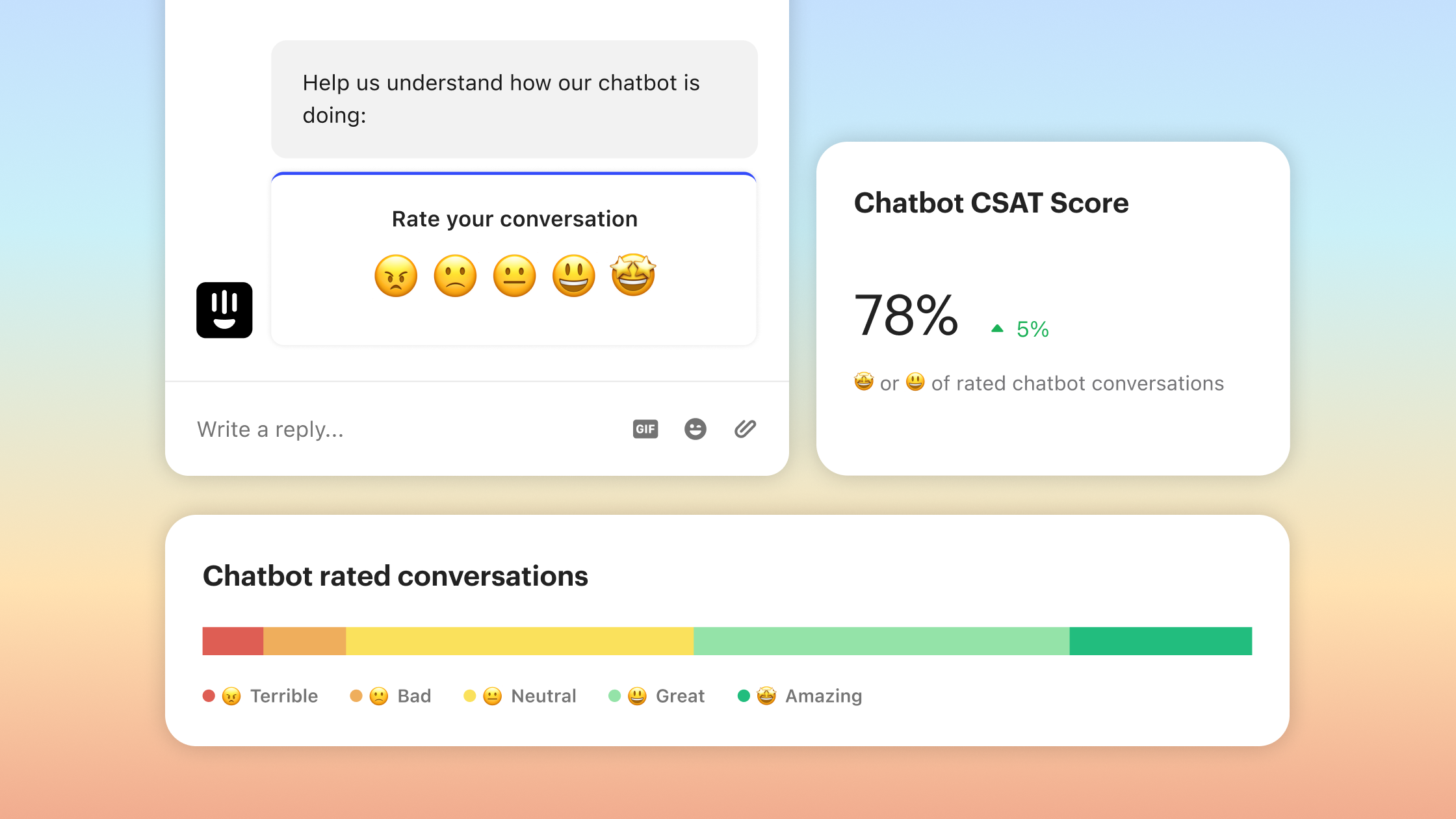Screen dimensions: 1456x819
Task: Open the GIF picker
Action: [x=645, y=429]
